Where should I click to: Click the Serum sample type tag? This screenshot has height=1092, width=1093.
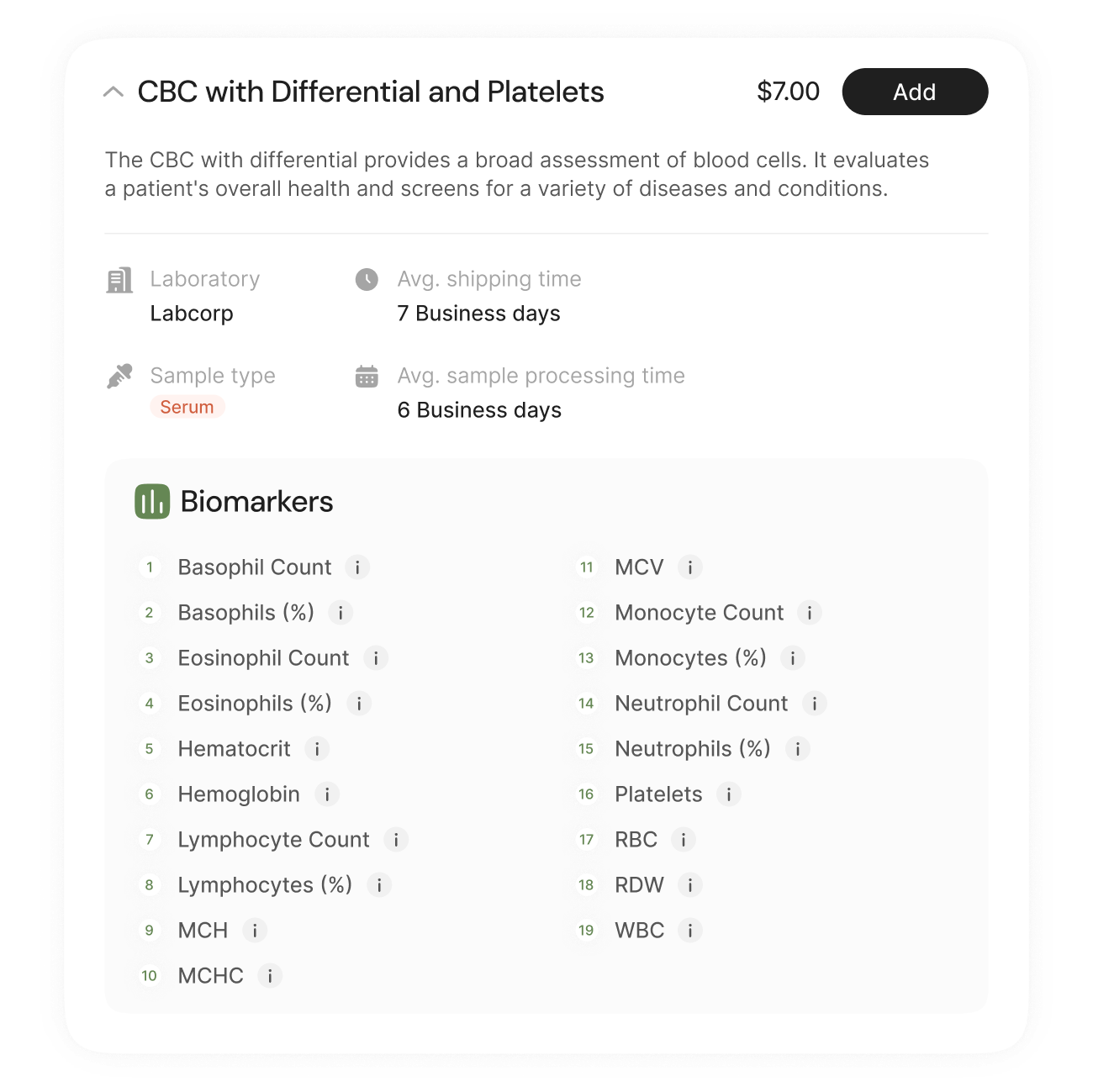[187, 407]
